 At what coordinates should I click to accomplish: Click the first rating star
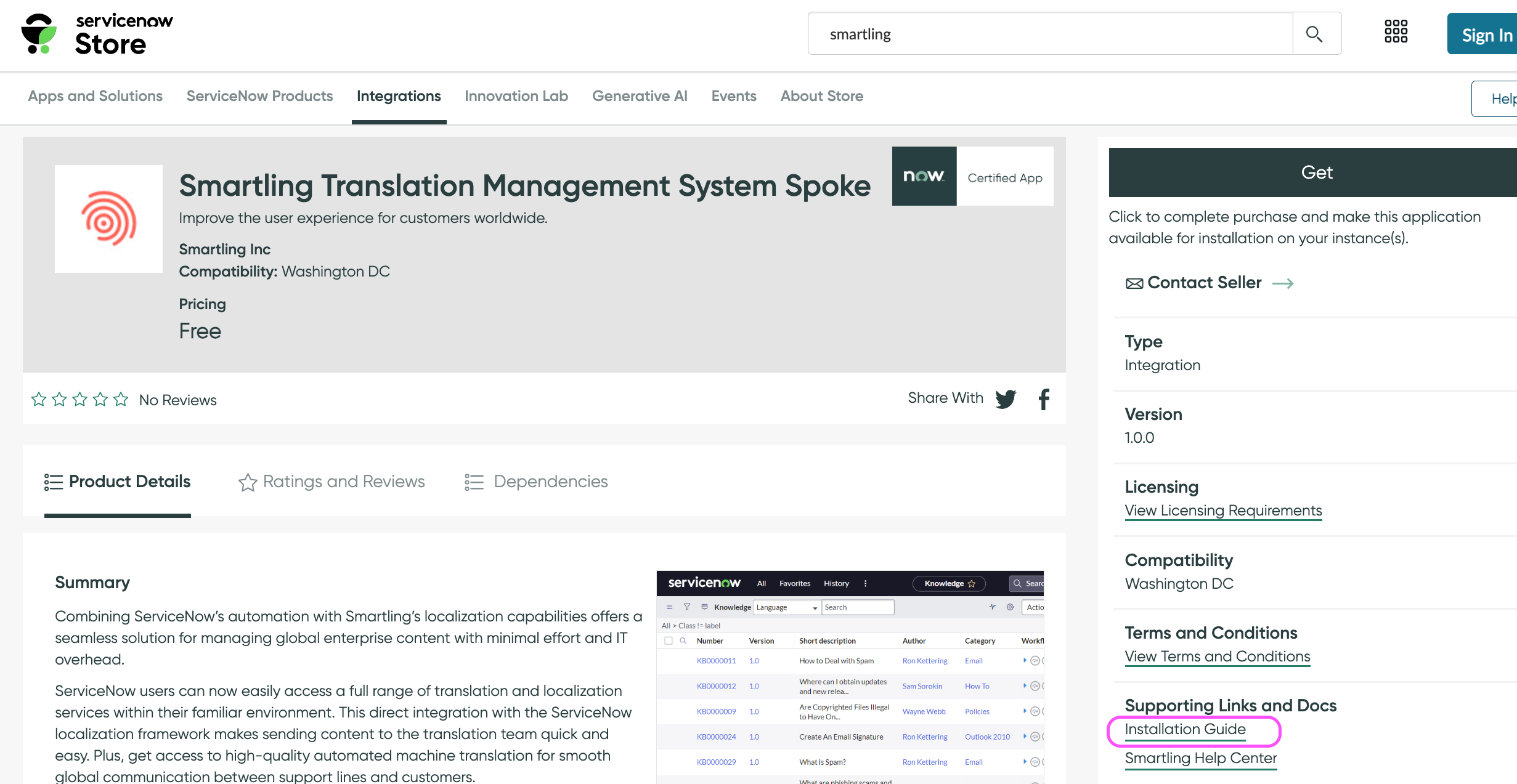tap(39, 400)
